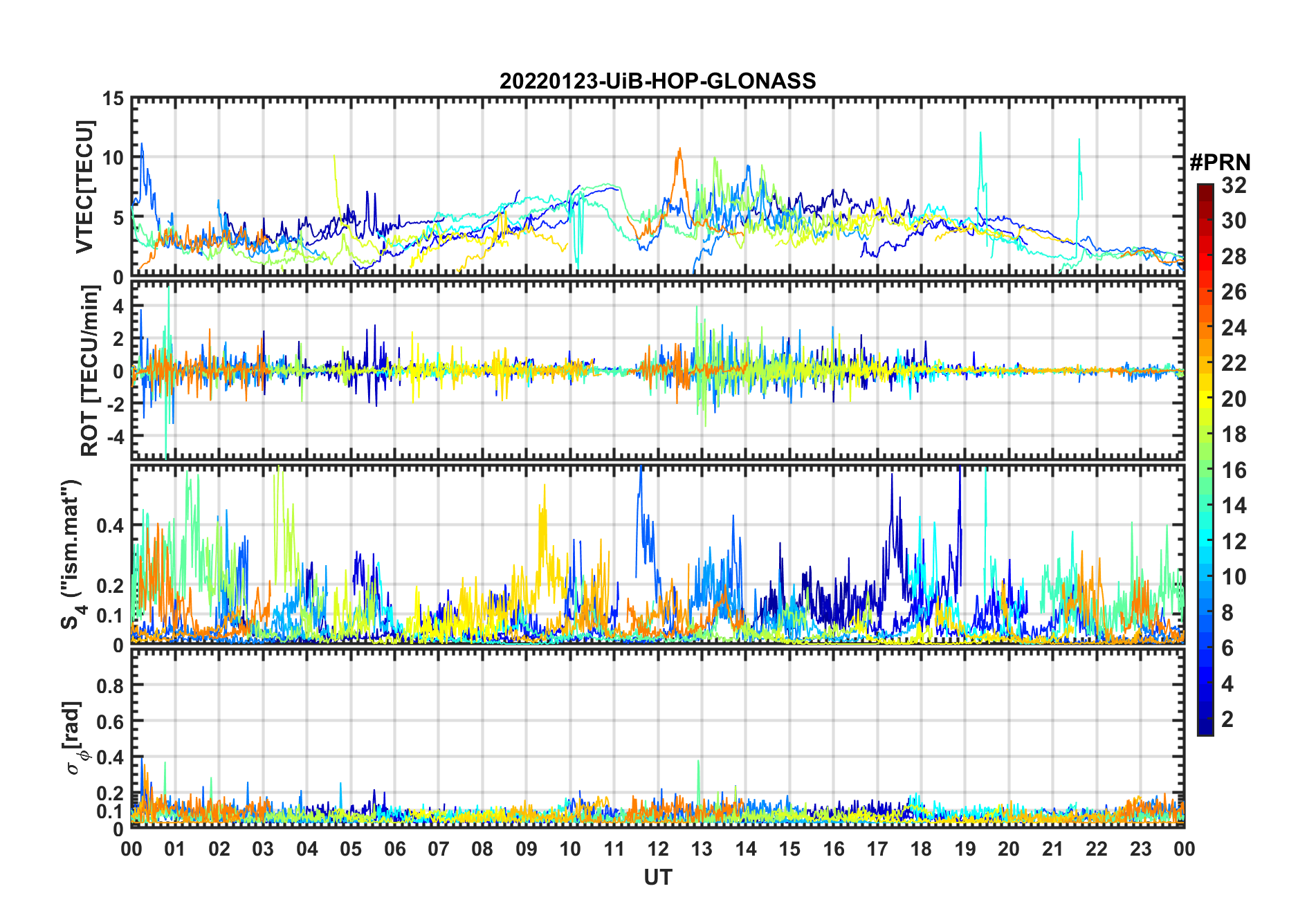Click ROT y-axis tick label -4
Viewport: 1316px width, 920px height.
(116, 436)
